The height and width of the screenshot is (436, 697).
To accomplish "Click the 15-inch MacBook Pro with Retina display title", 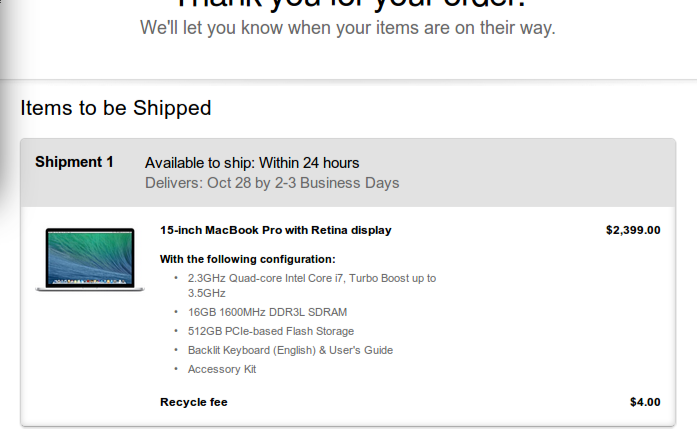I will pos(275,230).
